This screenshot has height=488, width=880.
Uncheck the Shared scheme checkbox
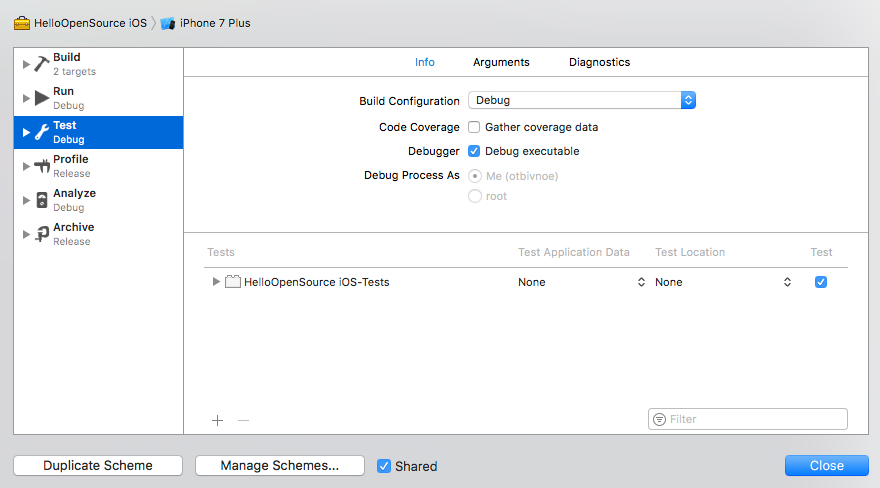click(384, 466)
